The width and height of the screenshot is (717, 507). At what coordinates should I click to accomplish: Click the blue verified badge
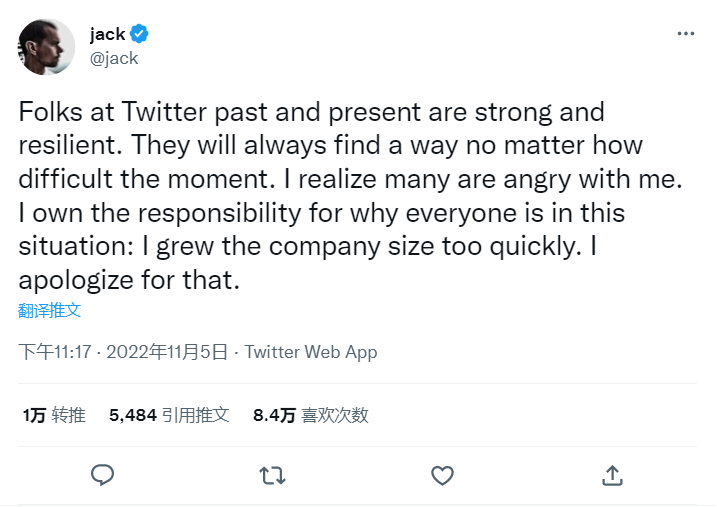[141, 35]
